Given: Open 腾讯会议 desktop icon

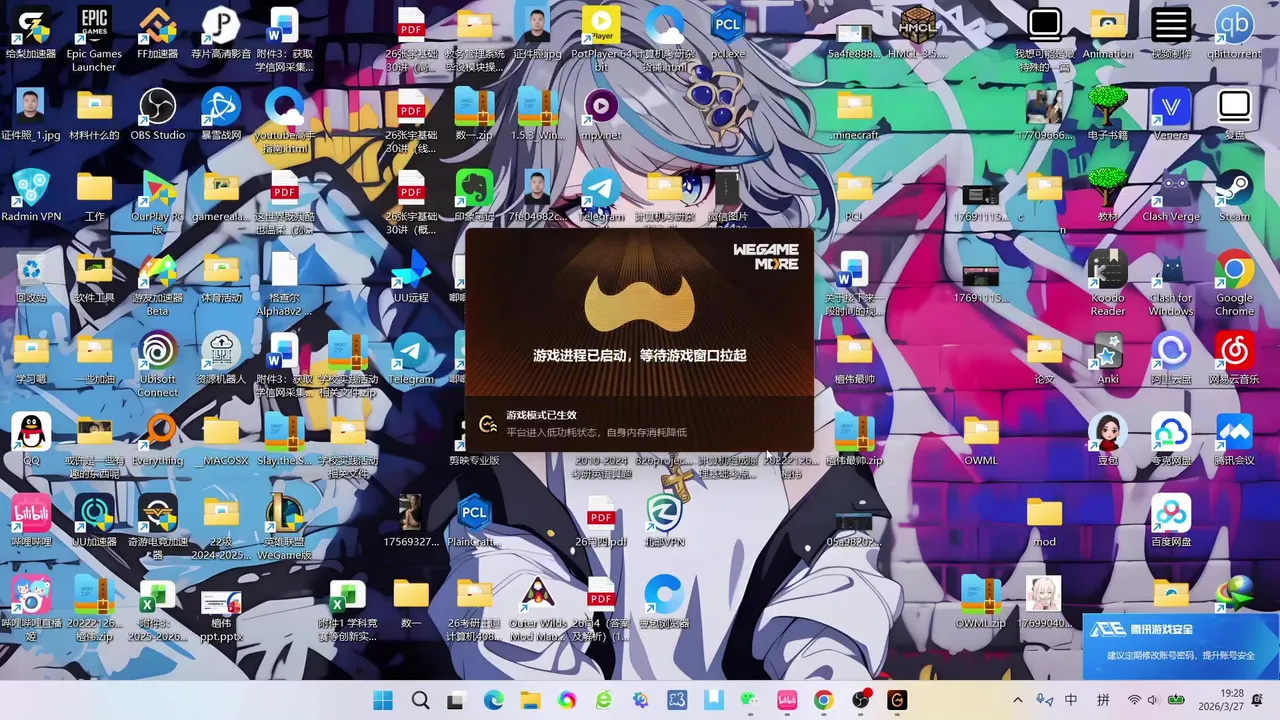Looking at the screenshot, I should [x=1234, y=440].
